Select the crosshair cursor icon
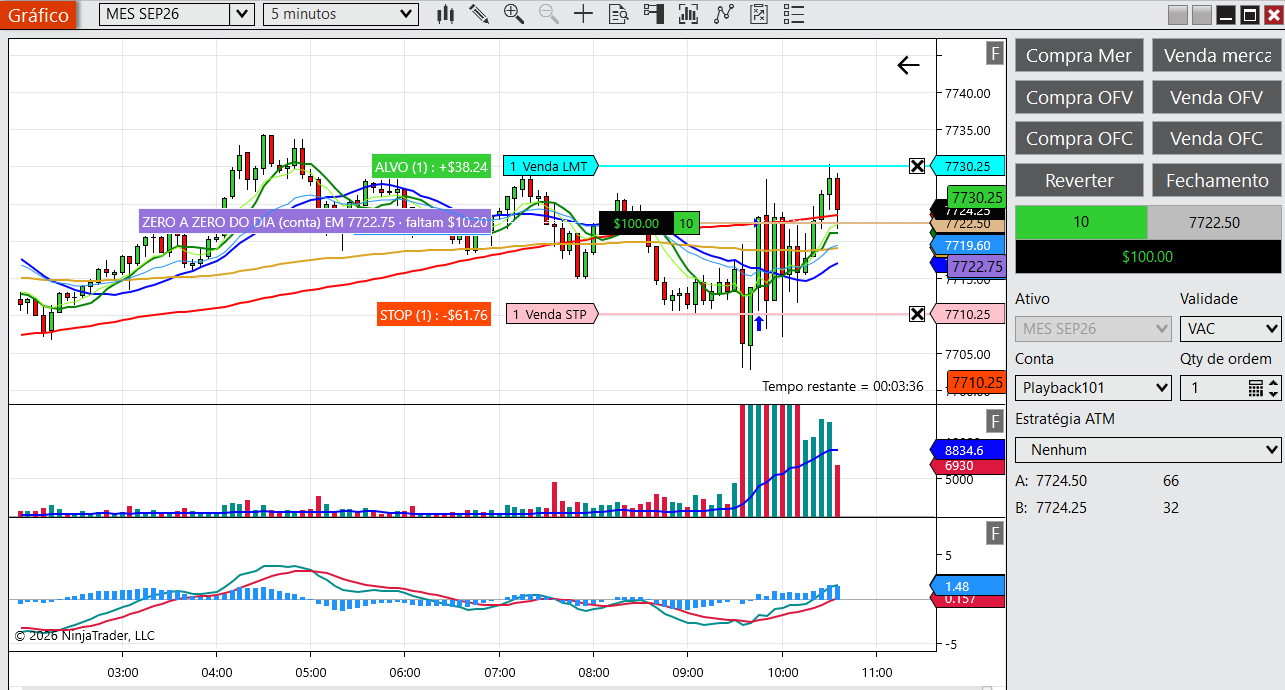The width and height of the screenshot is (1285, 690). click(583, 14)
